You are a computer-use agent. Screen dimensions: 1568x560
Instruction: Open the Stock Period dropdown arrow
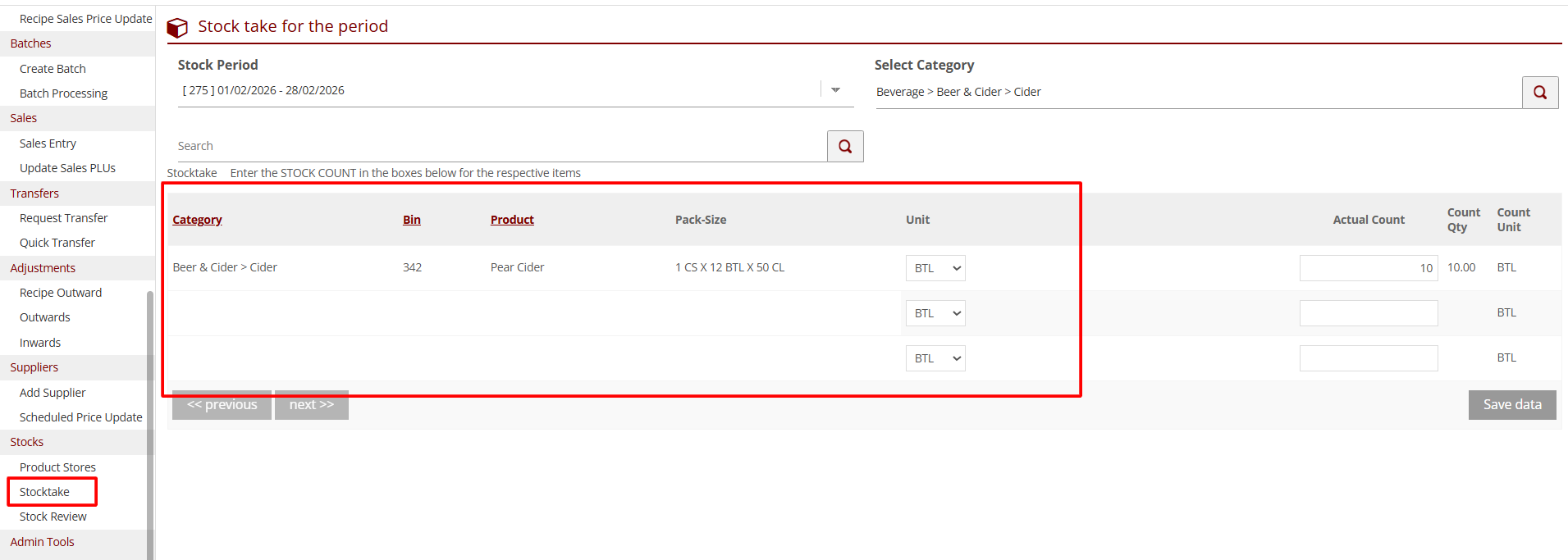tap(835, 90)
